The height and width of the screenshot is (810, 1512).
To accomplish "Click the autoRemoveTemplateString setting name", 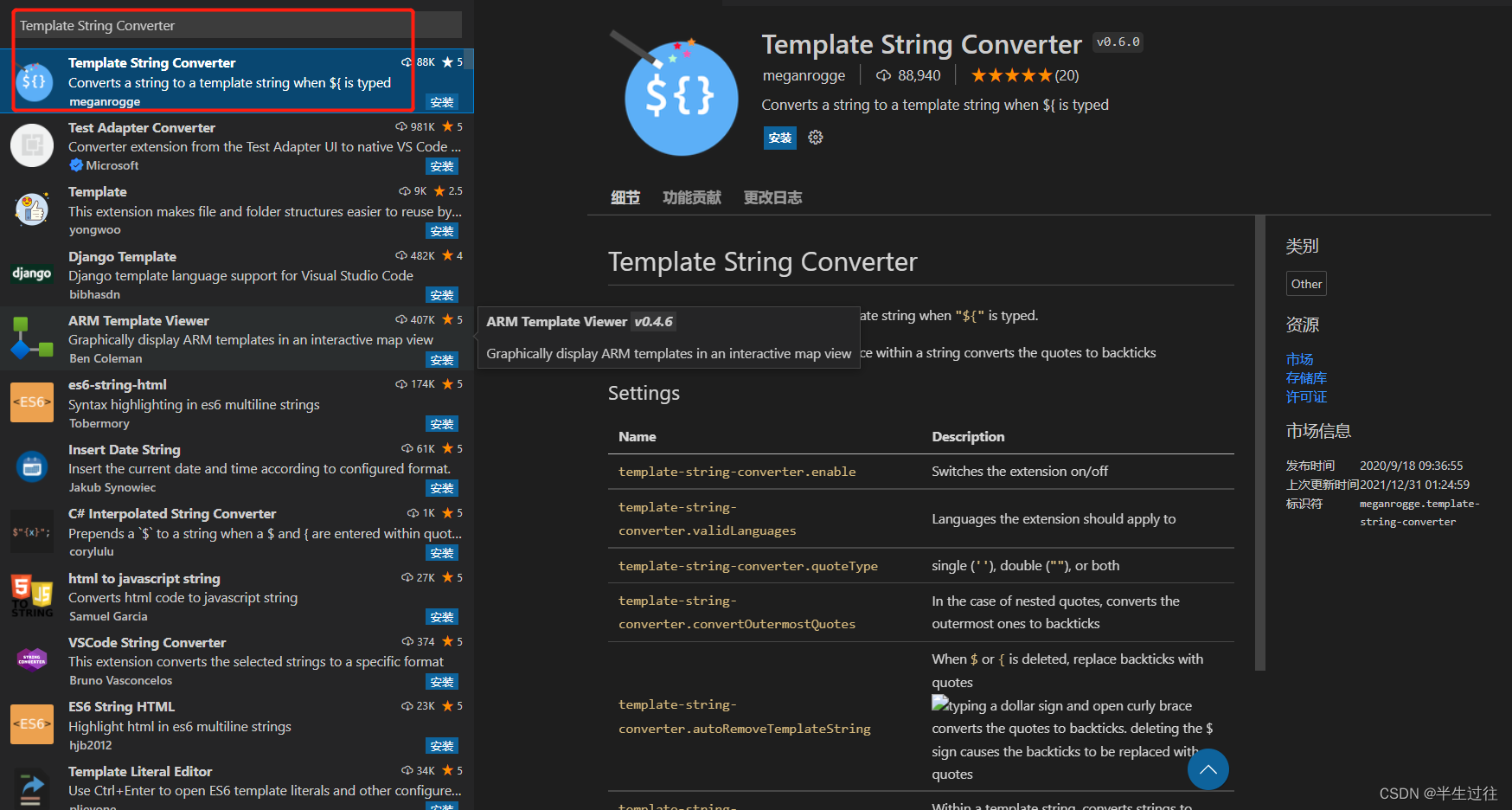I will [x=745, y=717].
